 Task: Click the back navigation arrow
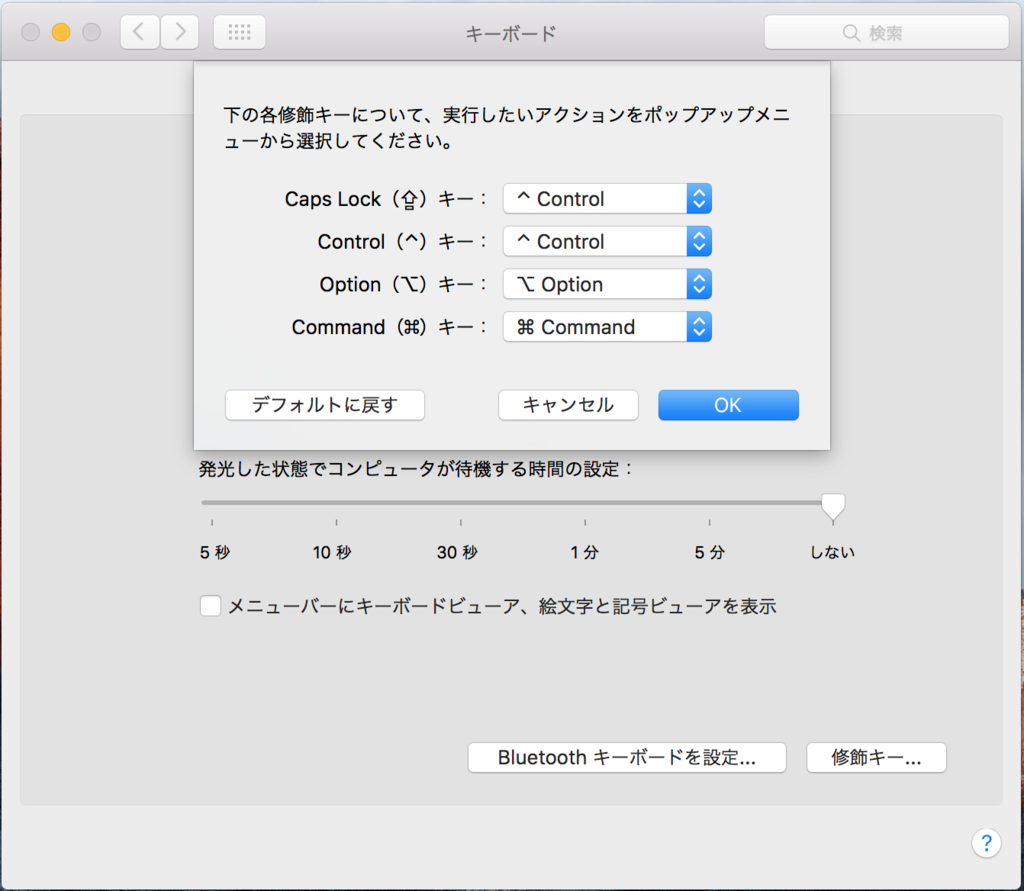click(x=139, y=32)
